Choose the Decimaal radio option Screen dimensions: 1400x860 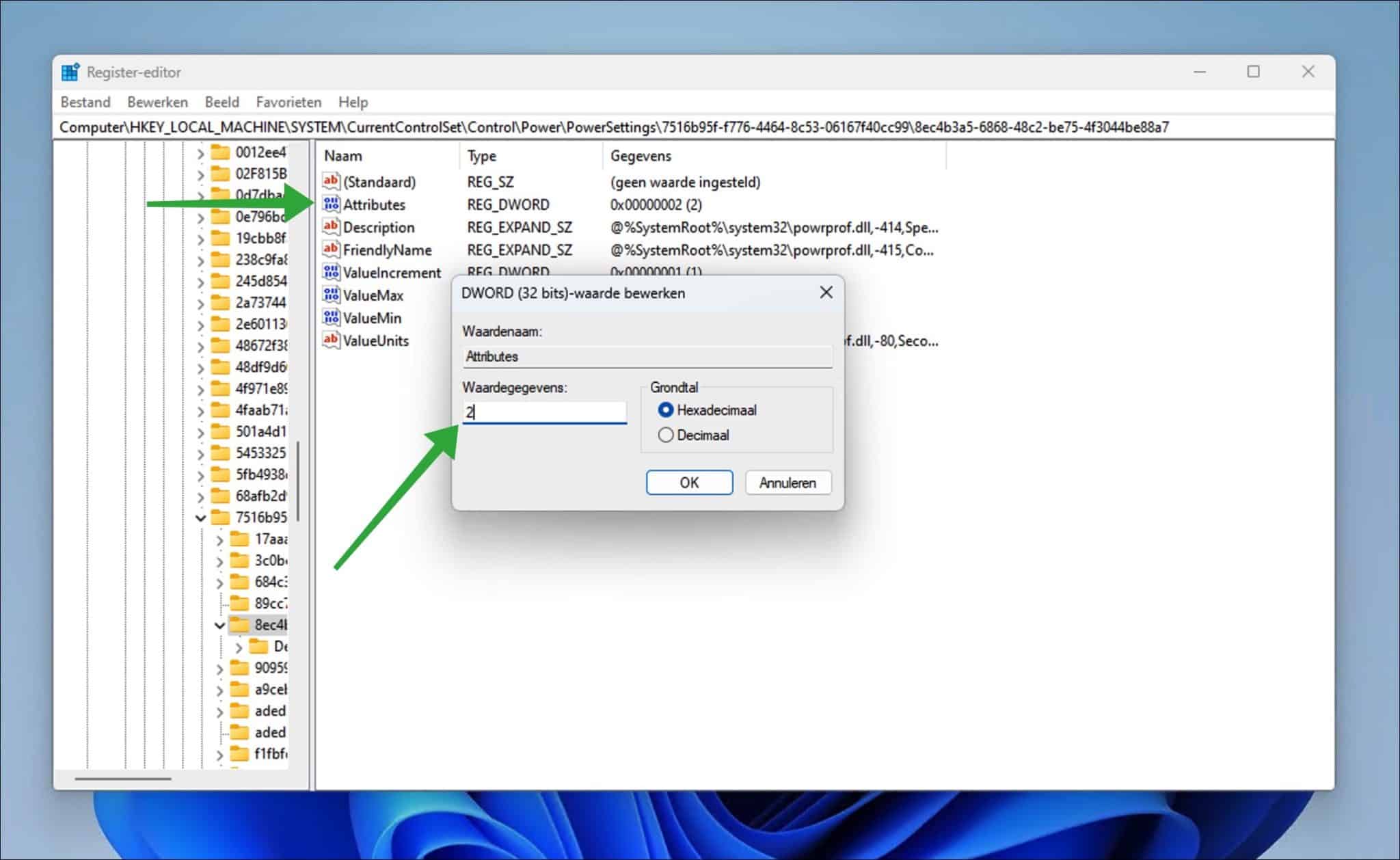[x=665, y=435]
